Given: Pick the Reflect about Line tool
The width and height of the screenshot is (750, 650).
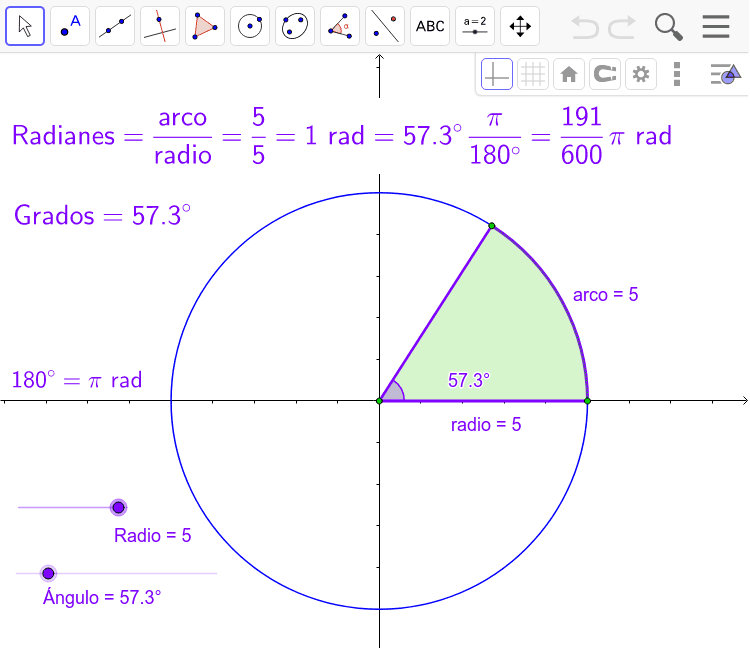Looking at the screenshot, I should tap(385, 26).
